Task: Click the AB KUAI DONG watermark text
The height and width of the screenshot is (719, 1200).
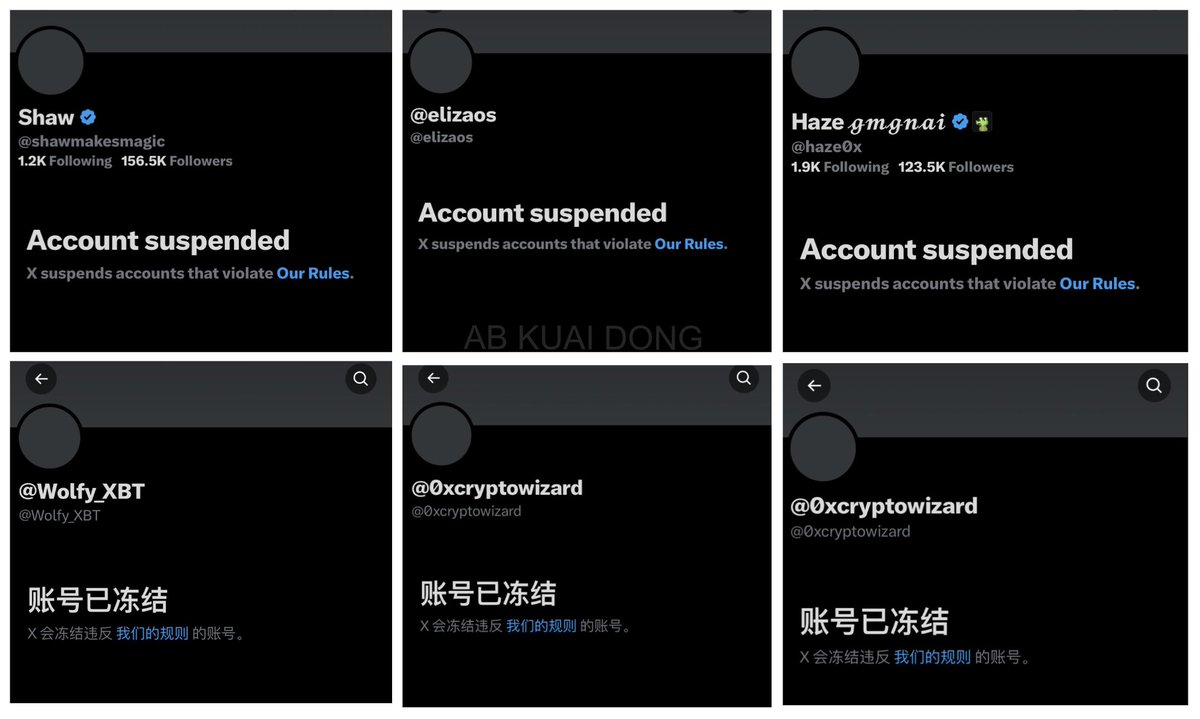Action: pyautogui.click(x=583, y=337)
